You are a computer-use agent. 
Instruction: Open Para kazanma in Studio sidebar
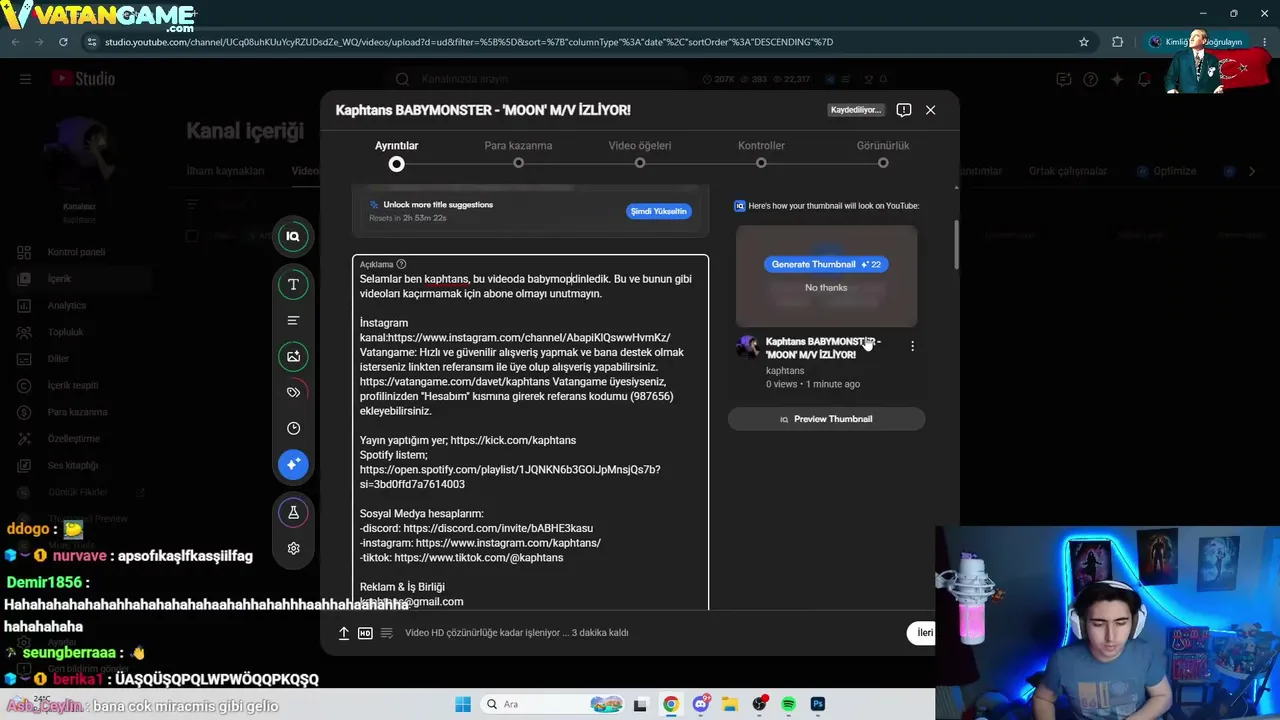(77, 412)
